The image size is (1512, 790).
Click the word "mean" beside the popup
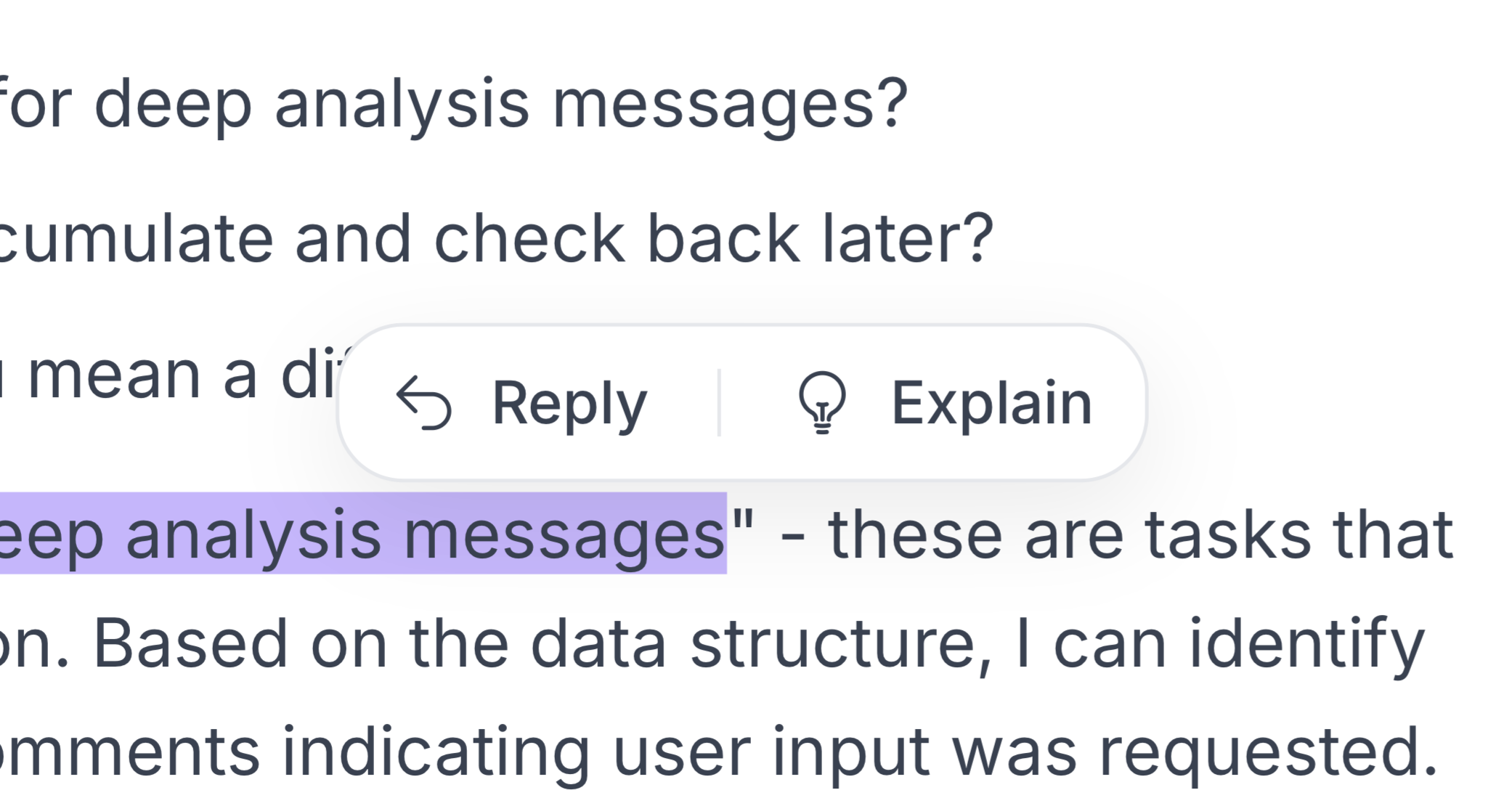click(113, 376)
